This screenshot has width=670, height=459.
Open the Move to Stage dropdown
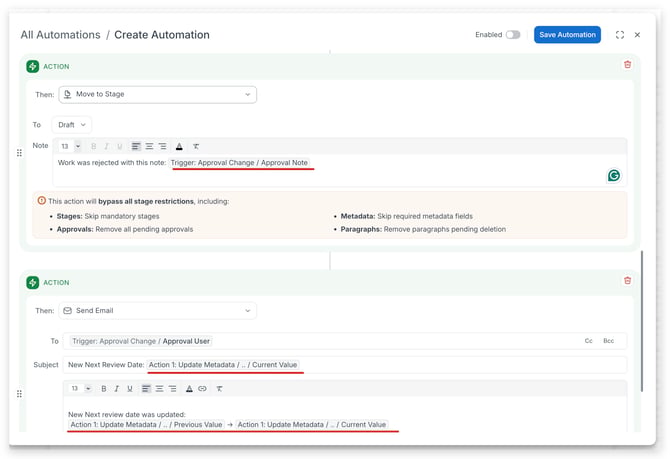click(158, 94)
